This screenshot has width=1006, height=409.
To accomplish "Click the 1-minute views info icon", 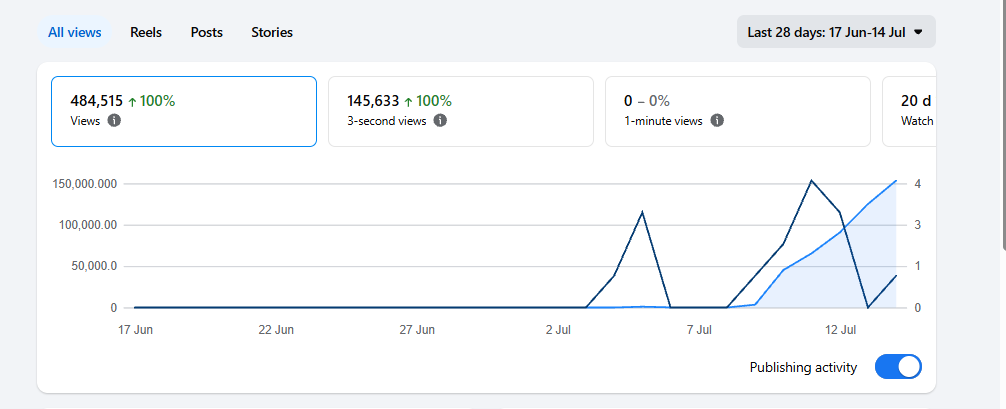I will click(717, 121).
